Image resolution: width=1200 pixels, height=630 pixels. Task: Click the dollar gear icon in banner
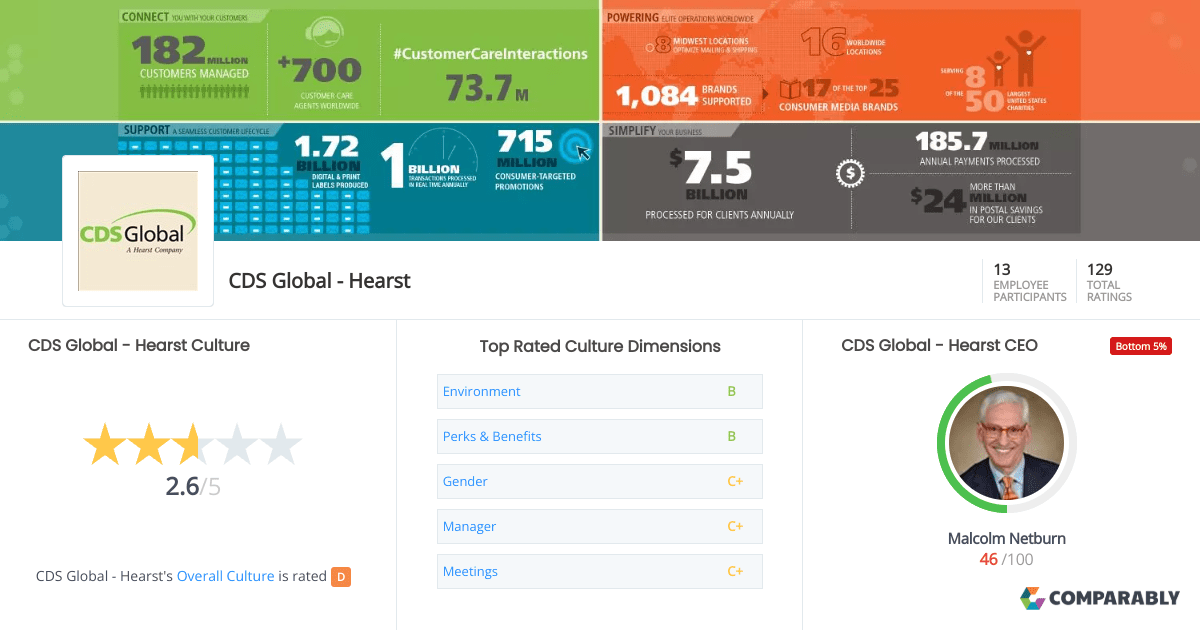(x=850, y=173)
